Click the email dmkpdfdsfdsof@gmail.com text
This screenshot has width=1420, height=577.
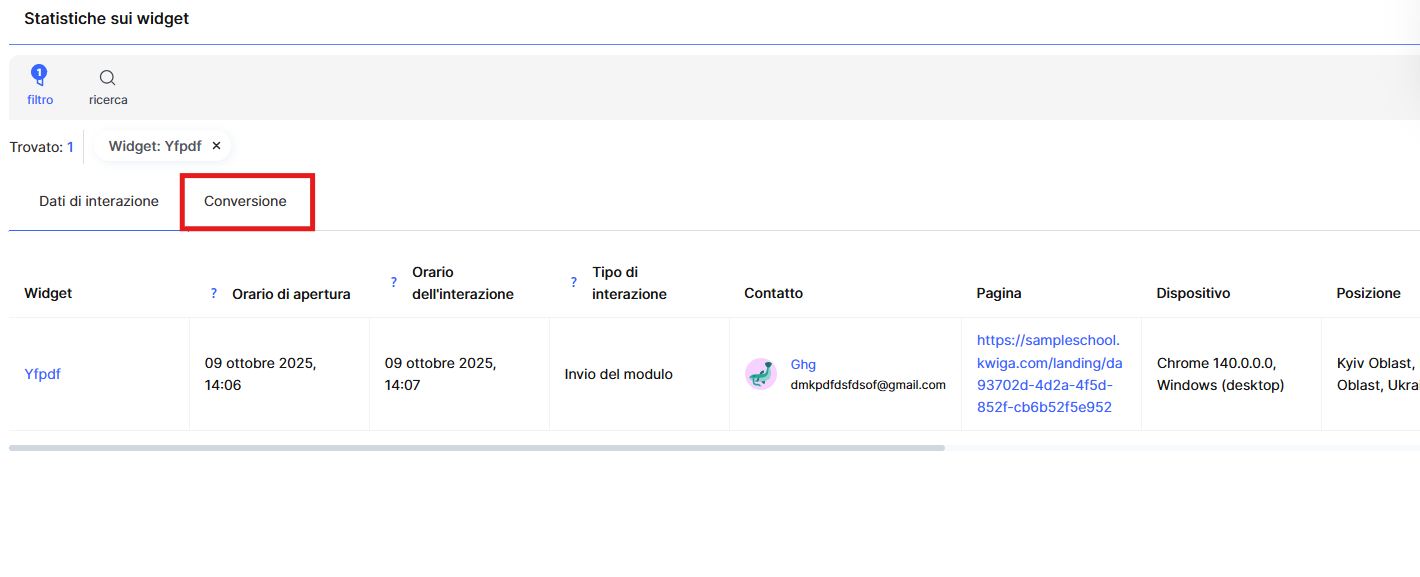pyautogui.click(x=868, y=385)
